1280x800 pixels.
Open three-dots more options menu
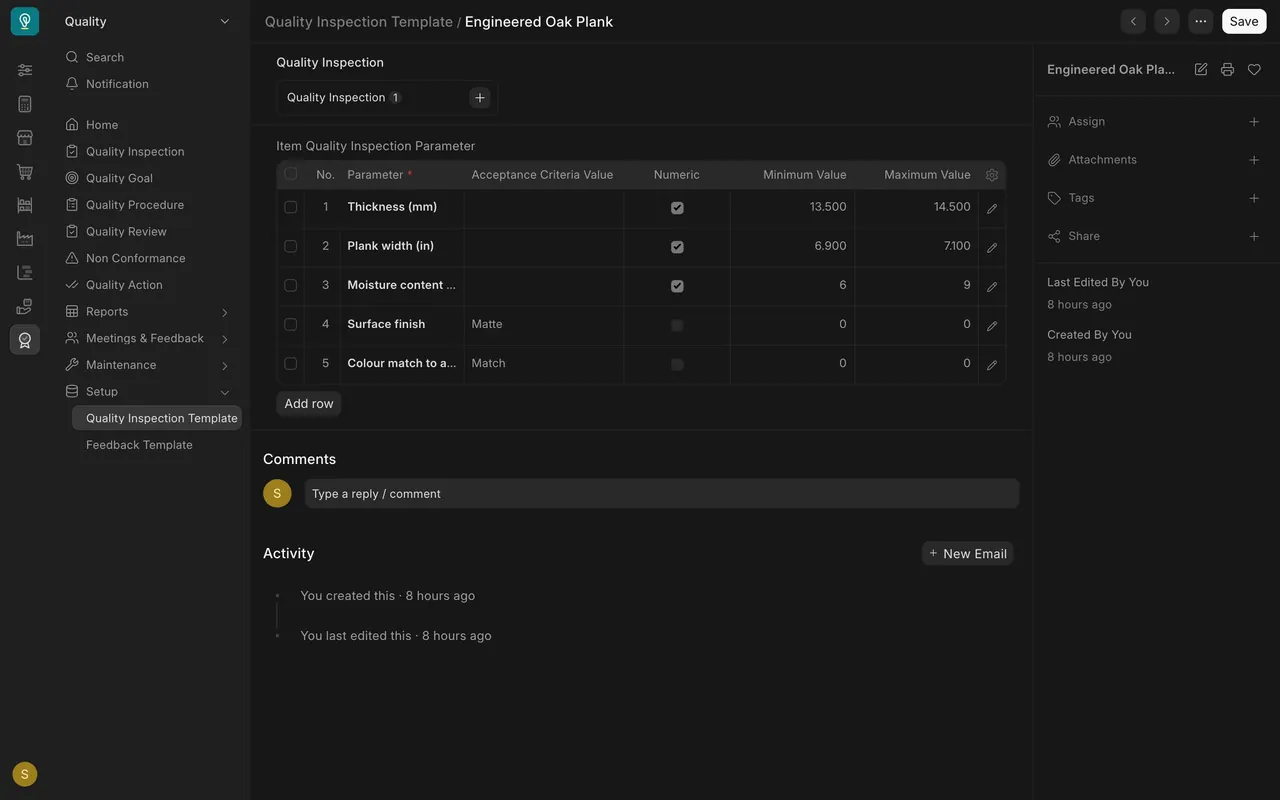[1201, 21]
